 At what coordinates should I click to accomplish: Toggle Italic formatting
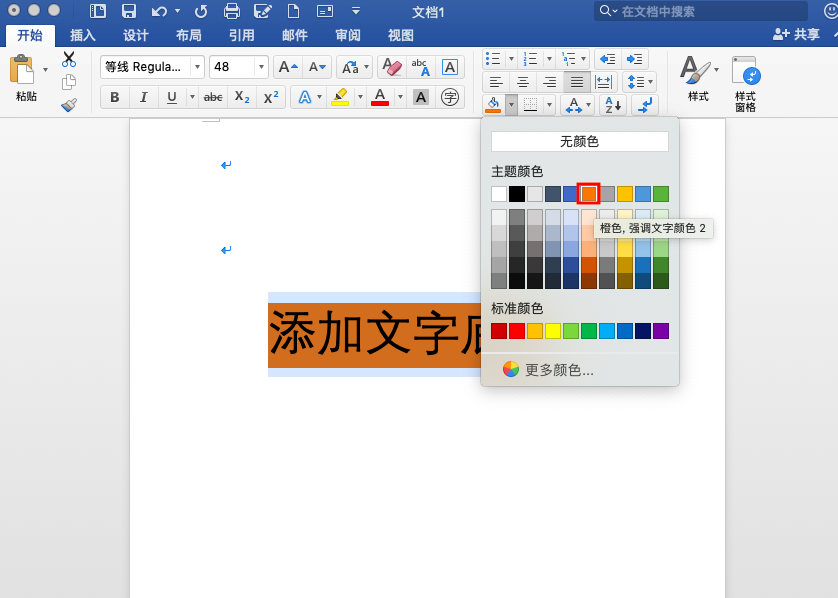click(143, 97)
